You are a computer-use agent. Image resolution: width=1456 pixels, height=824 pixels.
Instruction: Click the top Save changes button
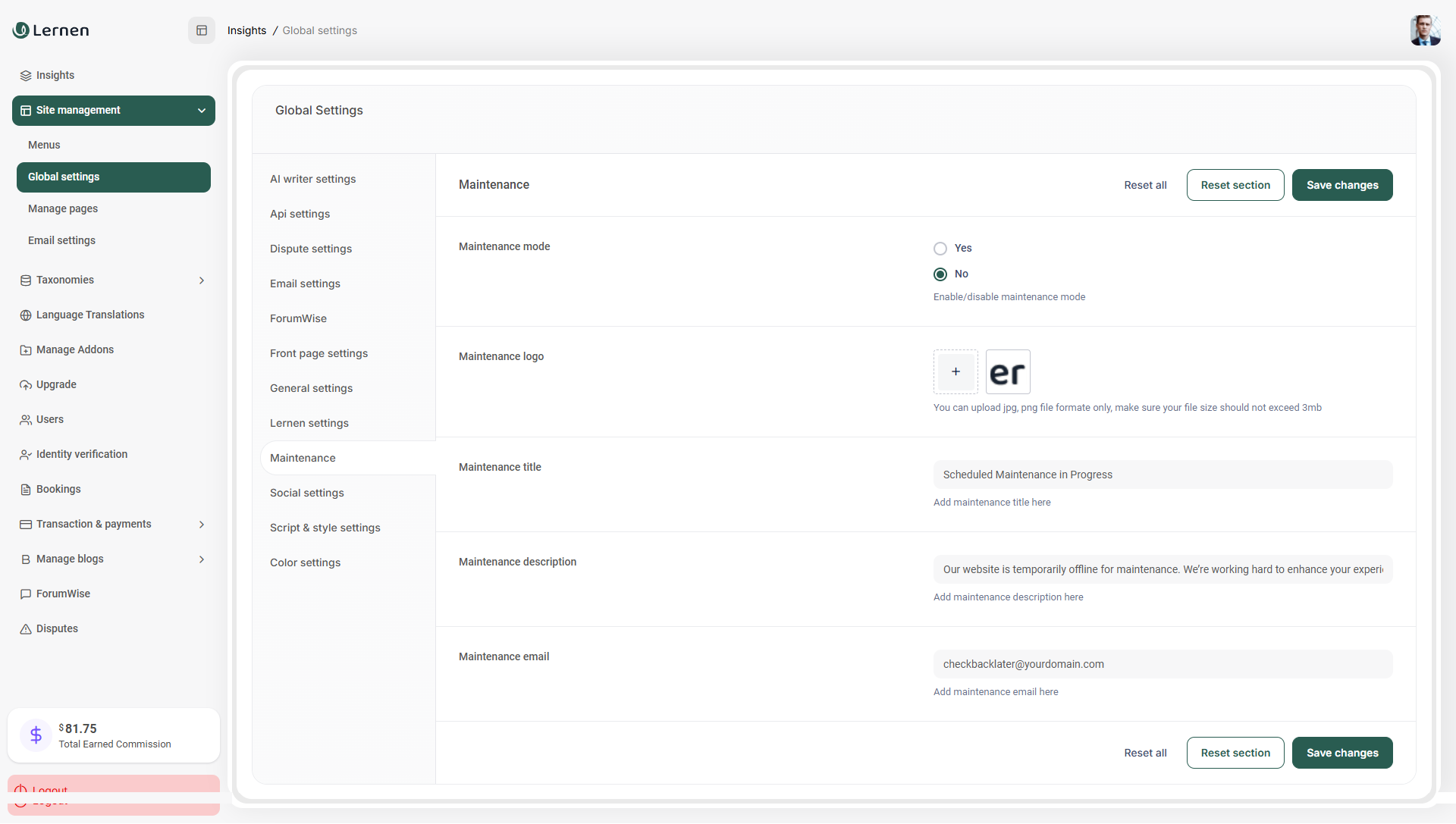click(x=1341, y=185)
